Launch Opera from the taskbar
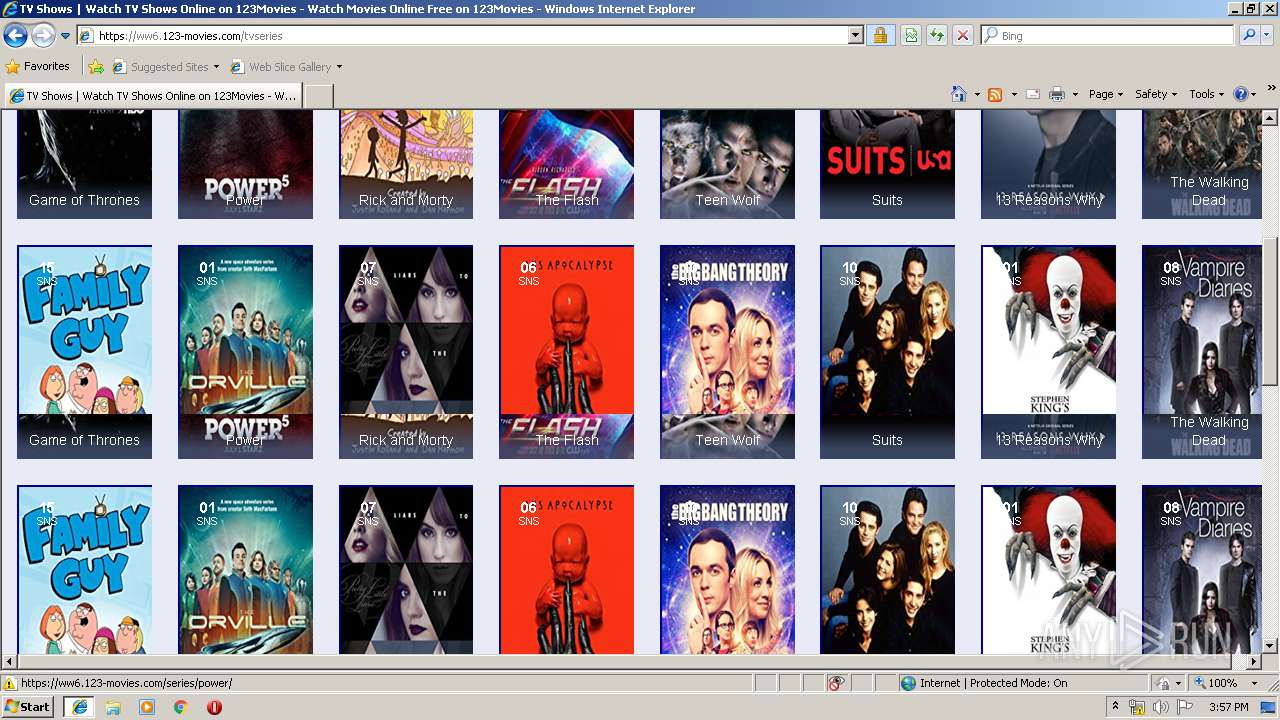This screenshot has width=1280, height=720. point(214,707)
